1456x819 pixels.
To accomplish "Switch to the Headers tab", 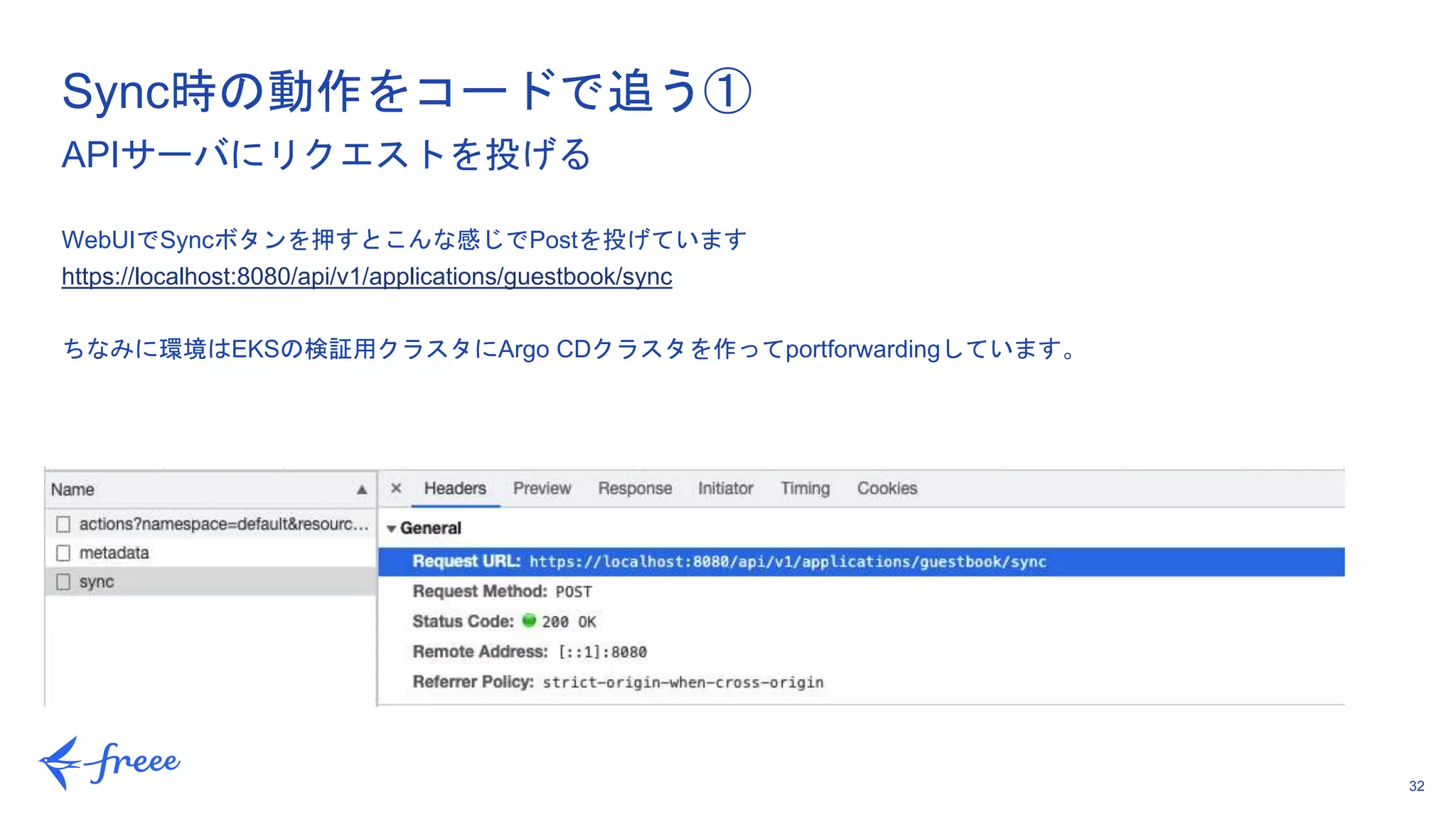I will (x=455, y=488).
